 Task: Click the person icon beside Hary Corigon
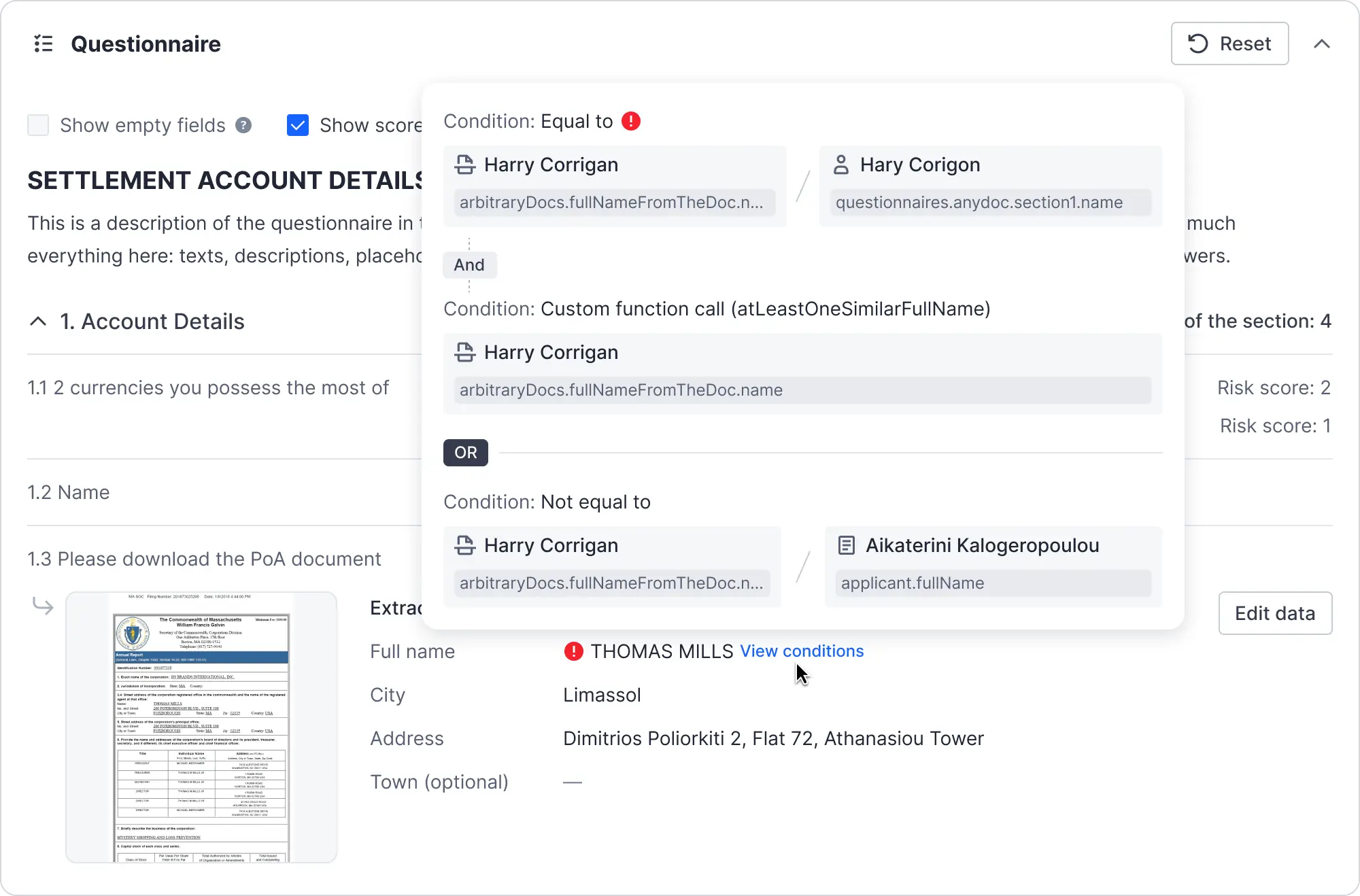pyautogui.click(x=841, y=165)
